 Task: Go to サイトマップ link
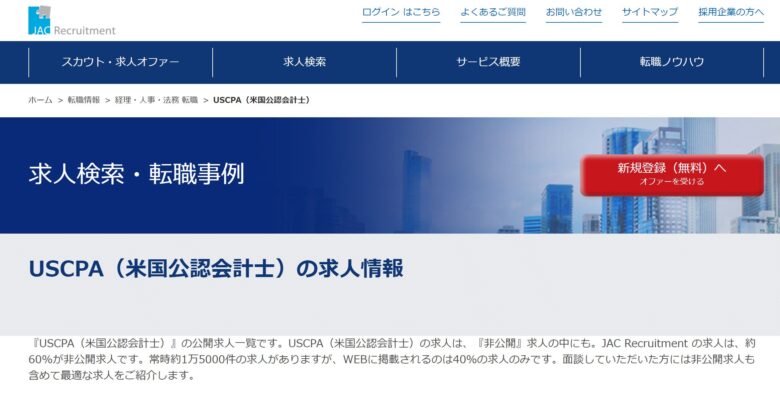click(650, 12)
